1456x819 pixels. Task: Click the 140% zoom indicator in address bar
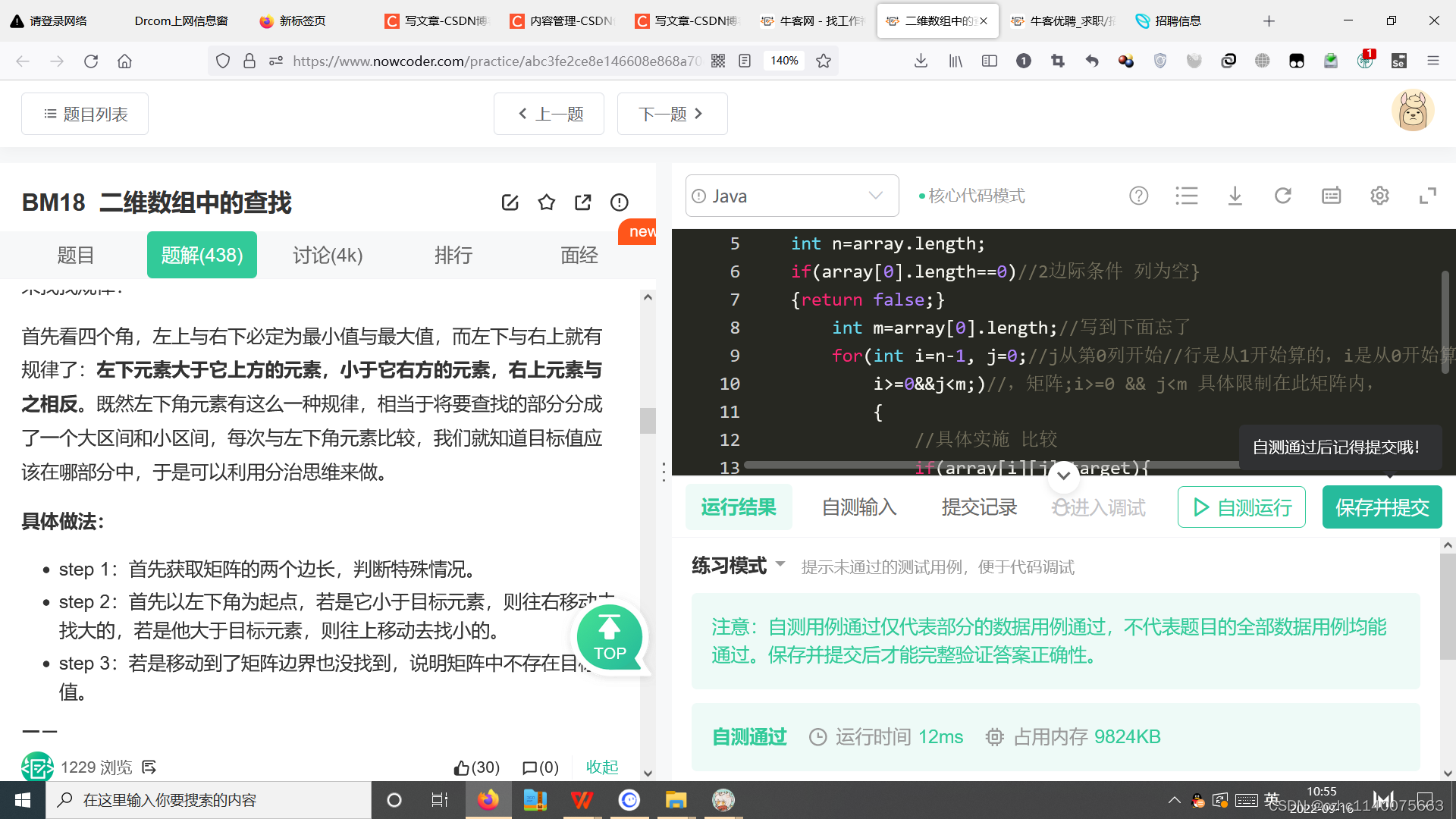[x=783, y=61]
